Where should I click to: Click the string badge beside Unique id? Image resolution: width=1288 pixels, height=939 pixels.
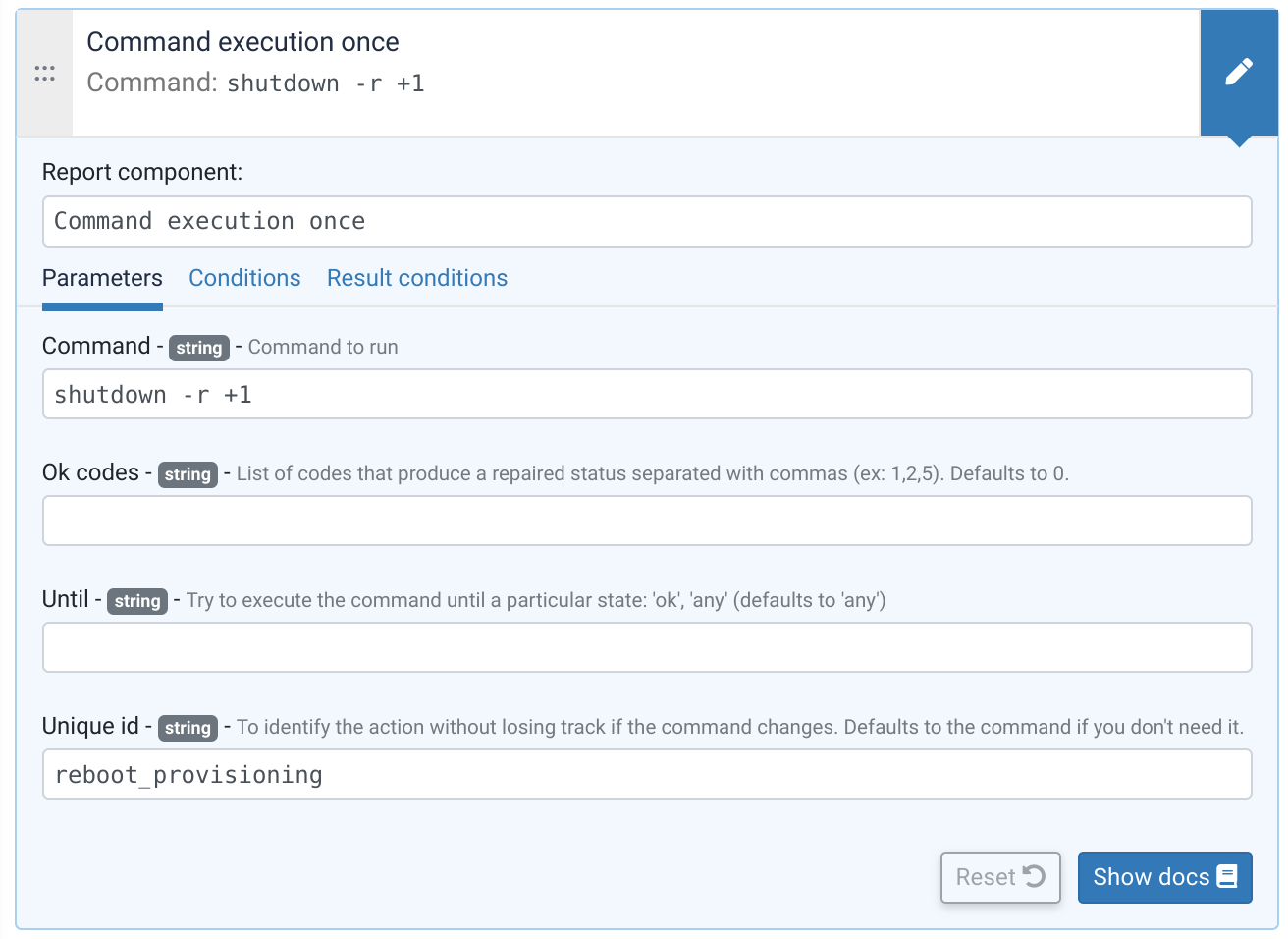[188, 728]
